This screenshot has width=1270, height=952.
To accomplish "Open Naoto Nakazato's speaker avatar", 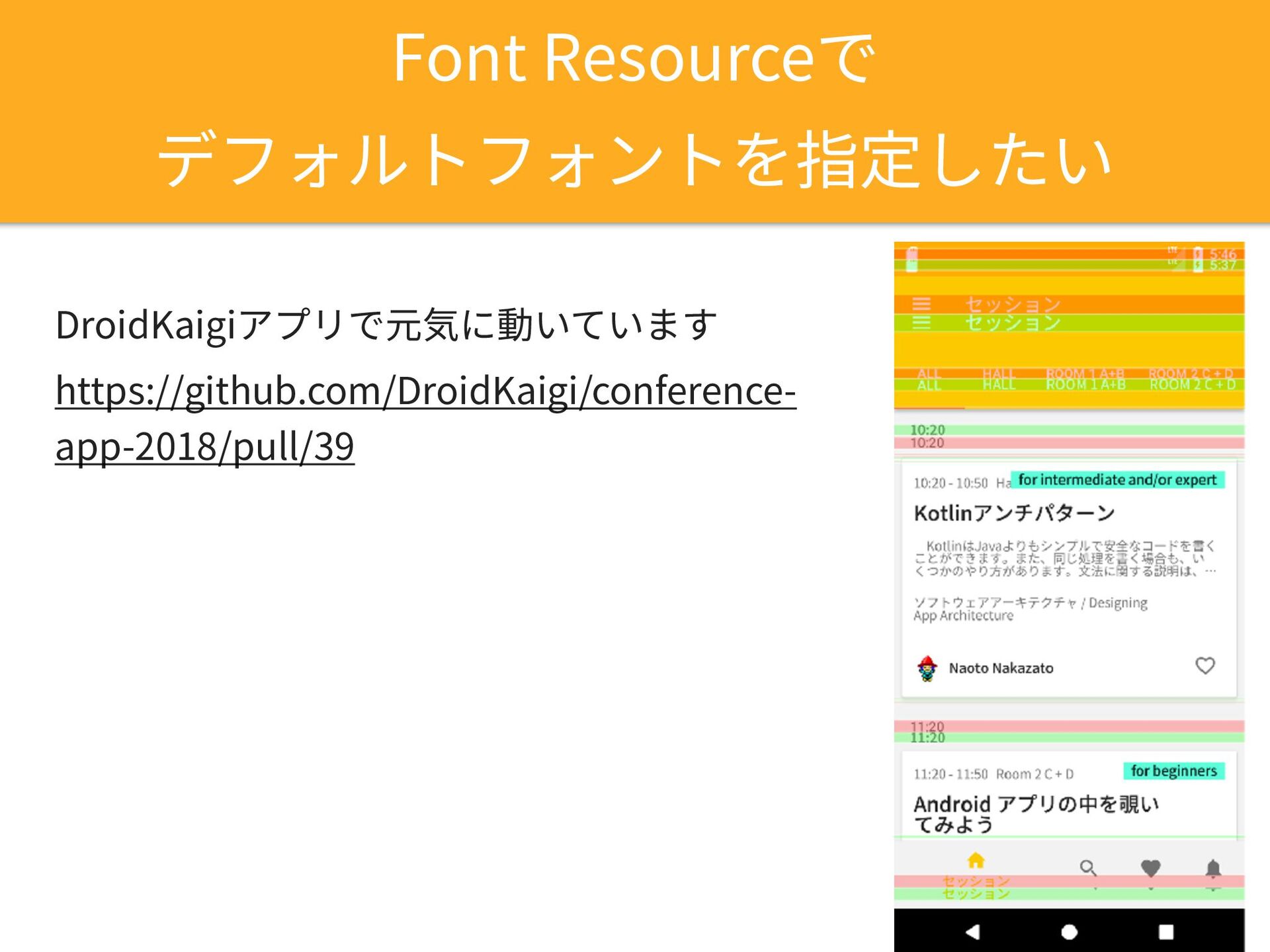I will [x=927, y=668].
